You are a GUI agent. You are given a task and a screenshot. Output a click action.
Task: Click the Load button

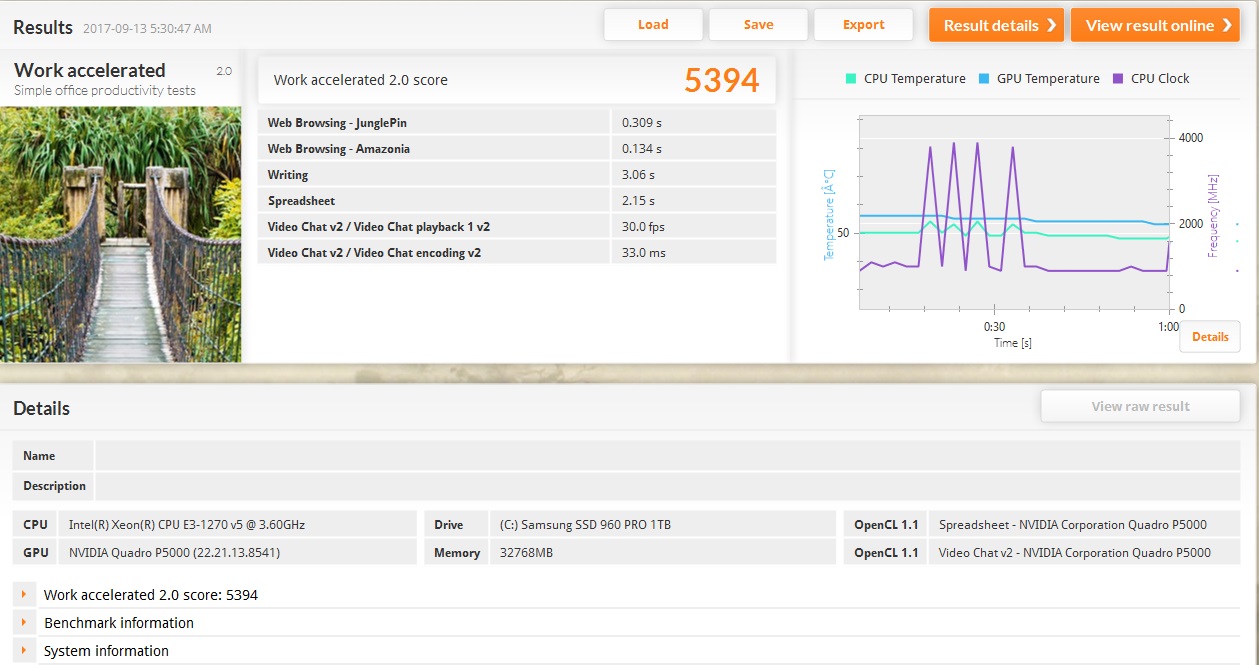tap(653, 25)
